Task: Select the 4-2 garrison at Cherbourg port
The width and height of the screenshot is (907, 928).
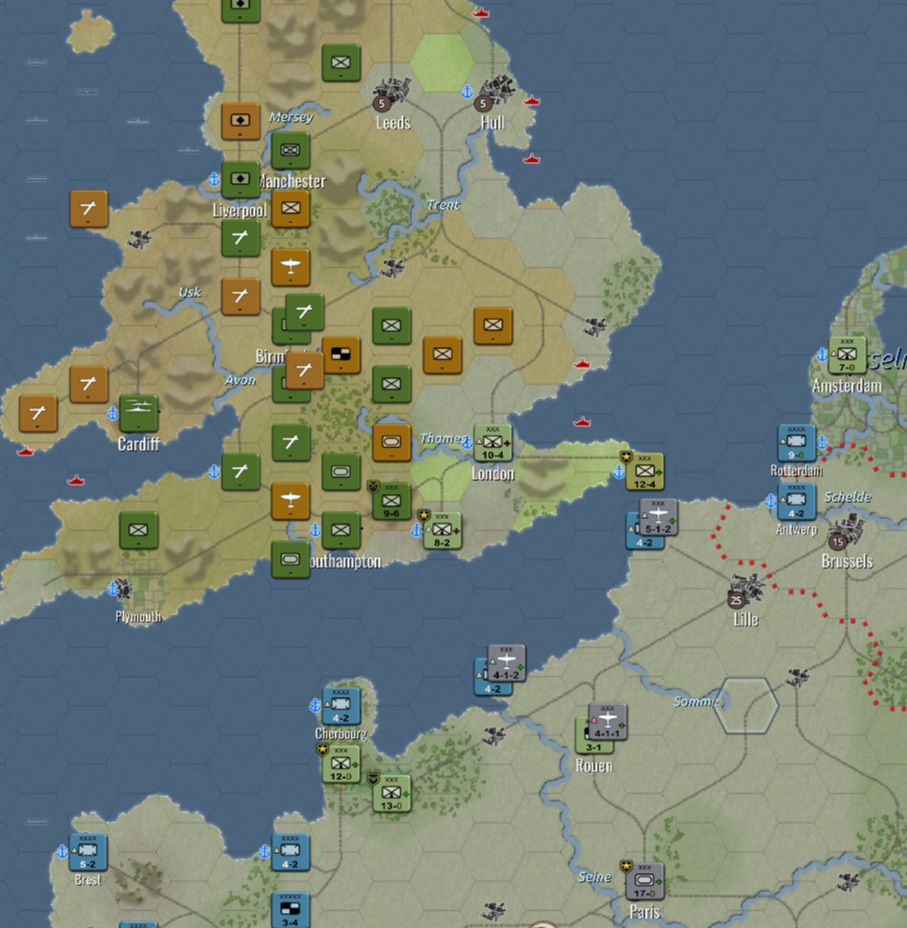Action: (x=341, y=706)
